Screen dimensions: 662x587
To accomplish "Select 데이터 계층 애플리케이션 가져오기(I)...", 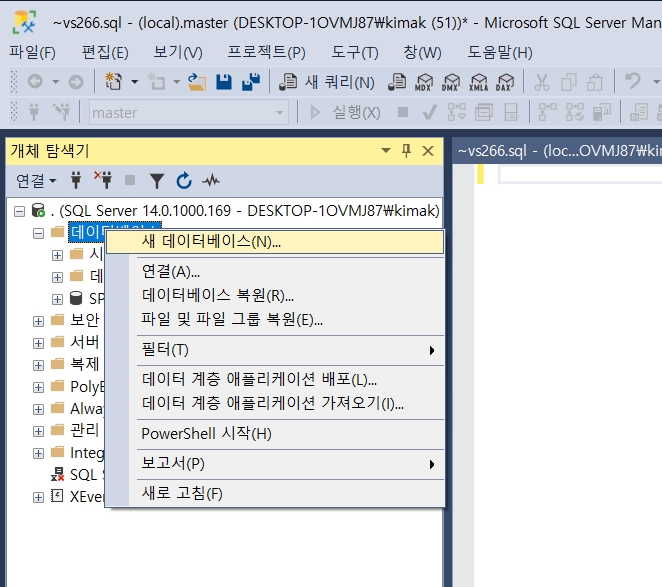I will 275,404.
